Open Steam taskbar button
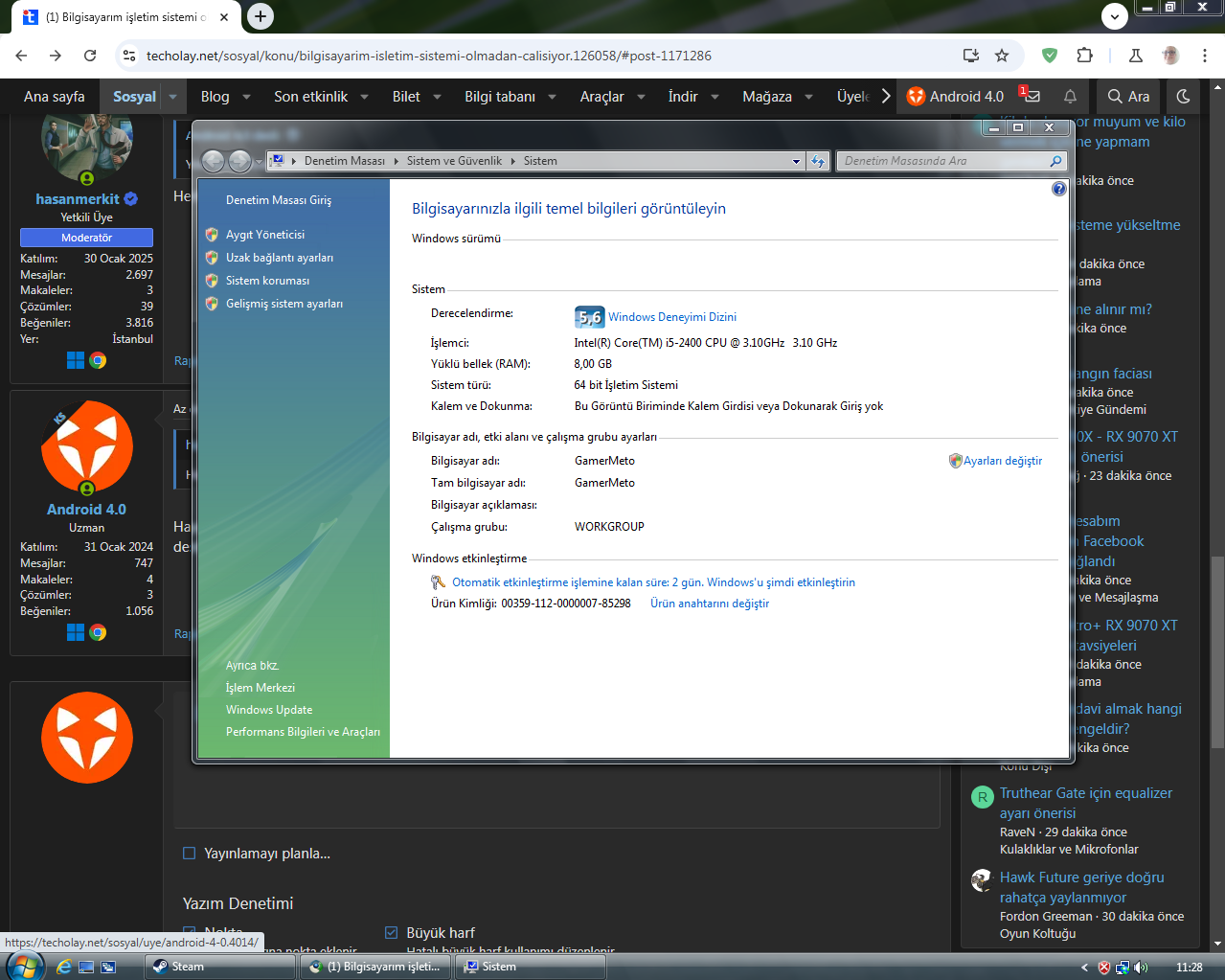The width and height of the screenshot is (1225, 980). coord(220,967)
